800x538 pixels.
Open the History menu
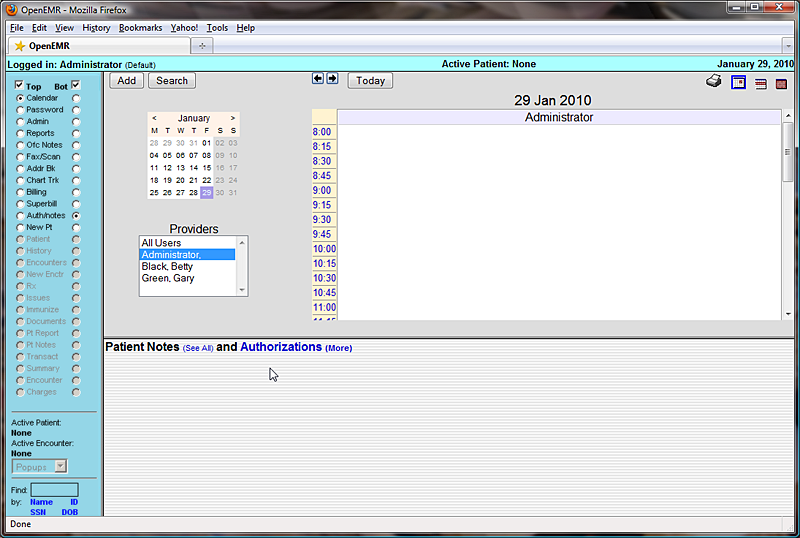click(96, 28)
